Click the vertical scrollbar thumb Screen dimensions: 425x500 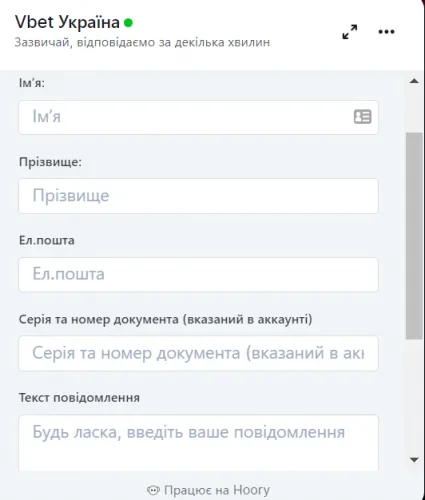[414, 236]
